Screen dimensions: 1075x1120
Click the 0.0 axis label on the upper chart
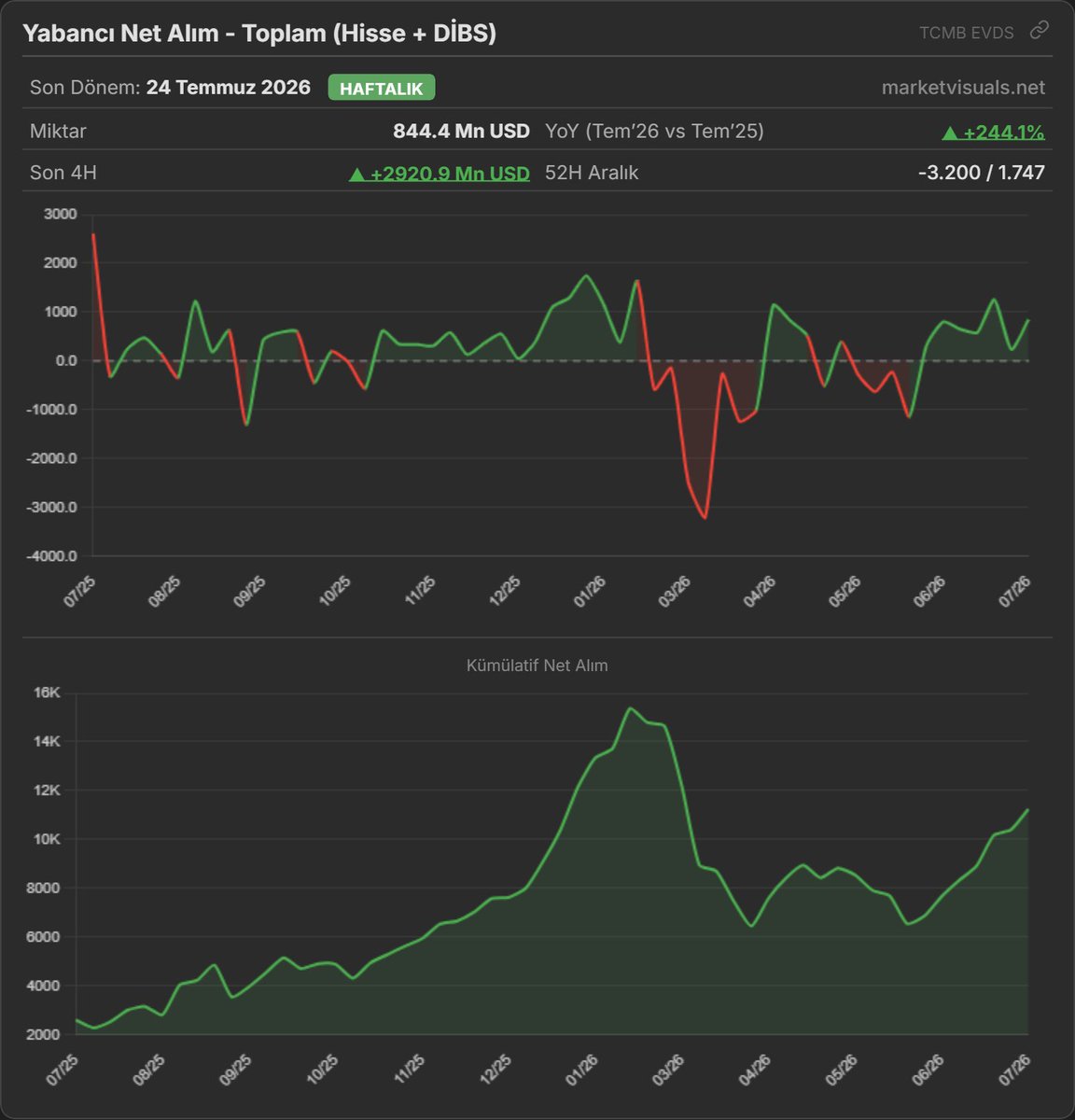coord(66,360)
